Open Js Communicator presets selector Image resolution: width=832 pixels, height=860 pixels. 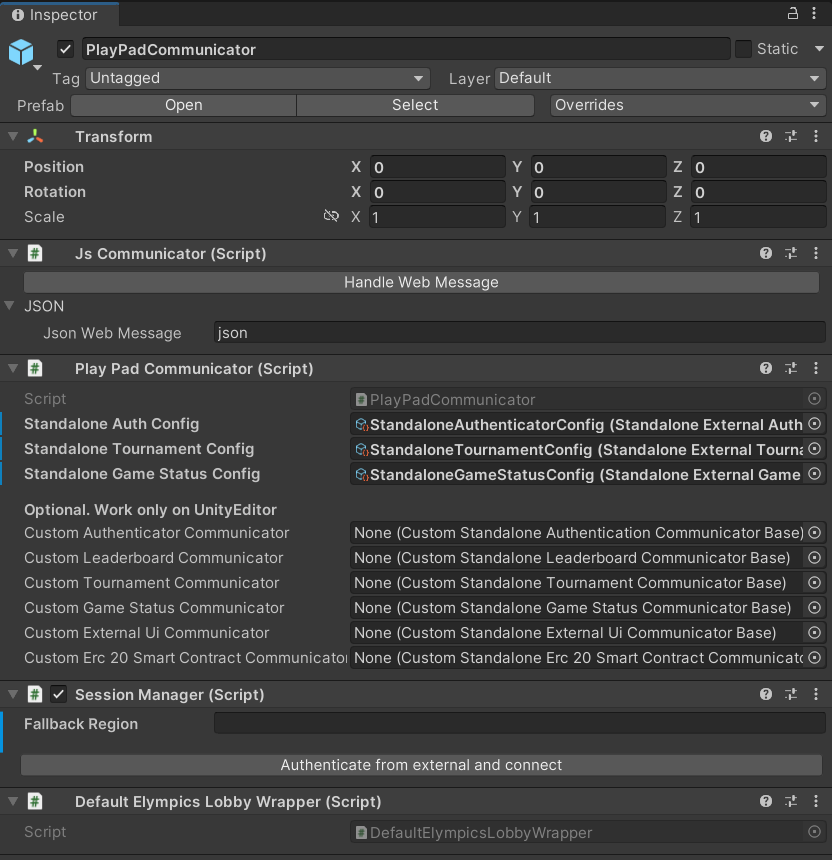click(791, 253)
